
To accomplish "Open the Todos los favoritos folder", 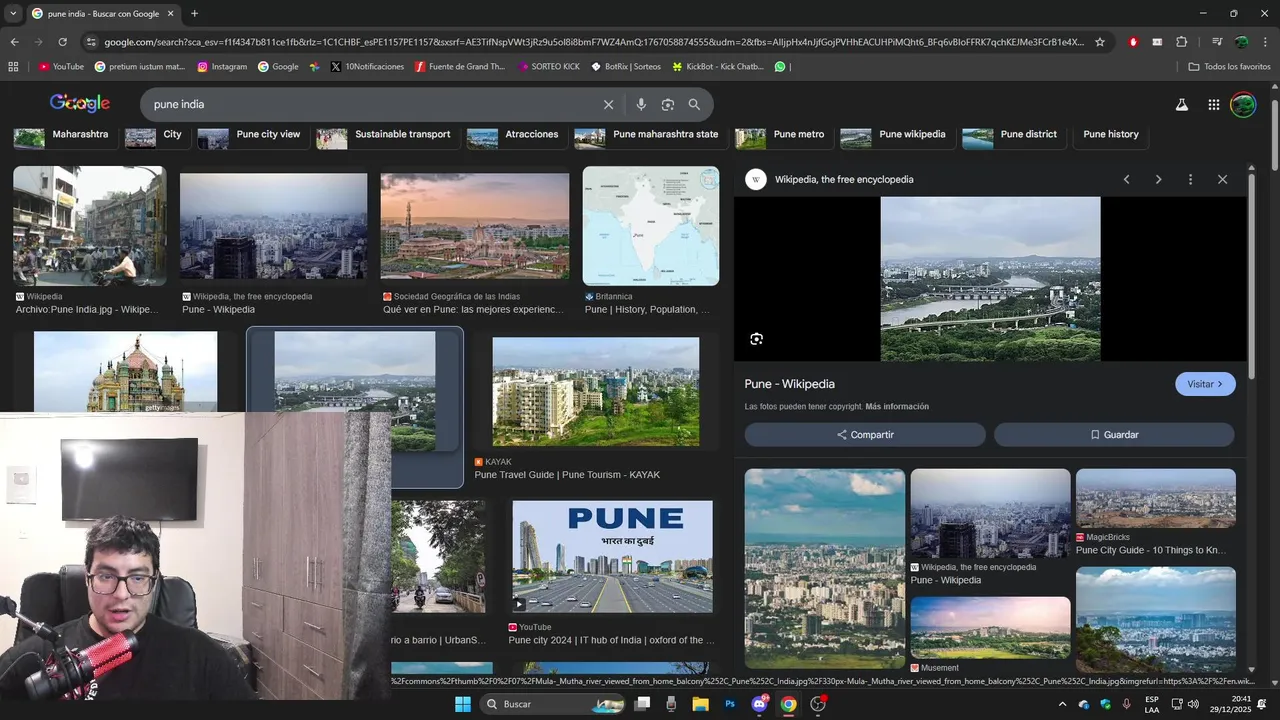I will click(1229, 67).
